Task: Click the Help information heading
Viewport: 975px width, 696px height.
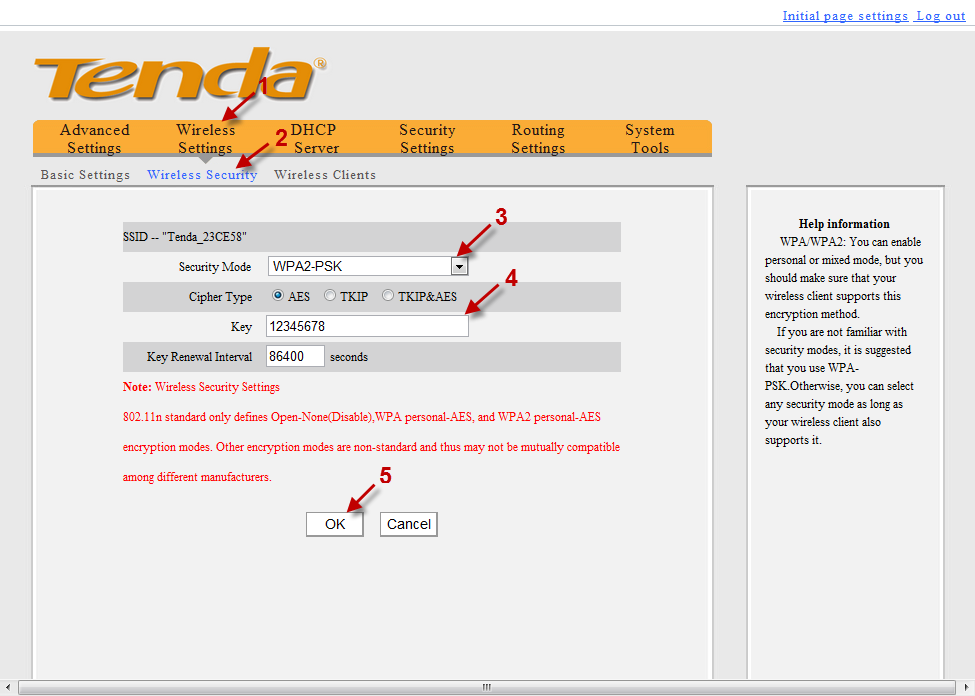Action: tap(844, 224)
